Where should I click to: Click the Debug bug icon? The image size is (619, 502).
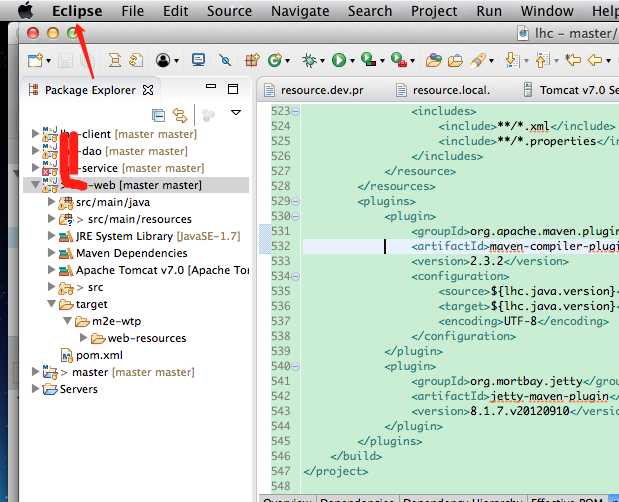[x=309, y=60]
